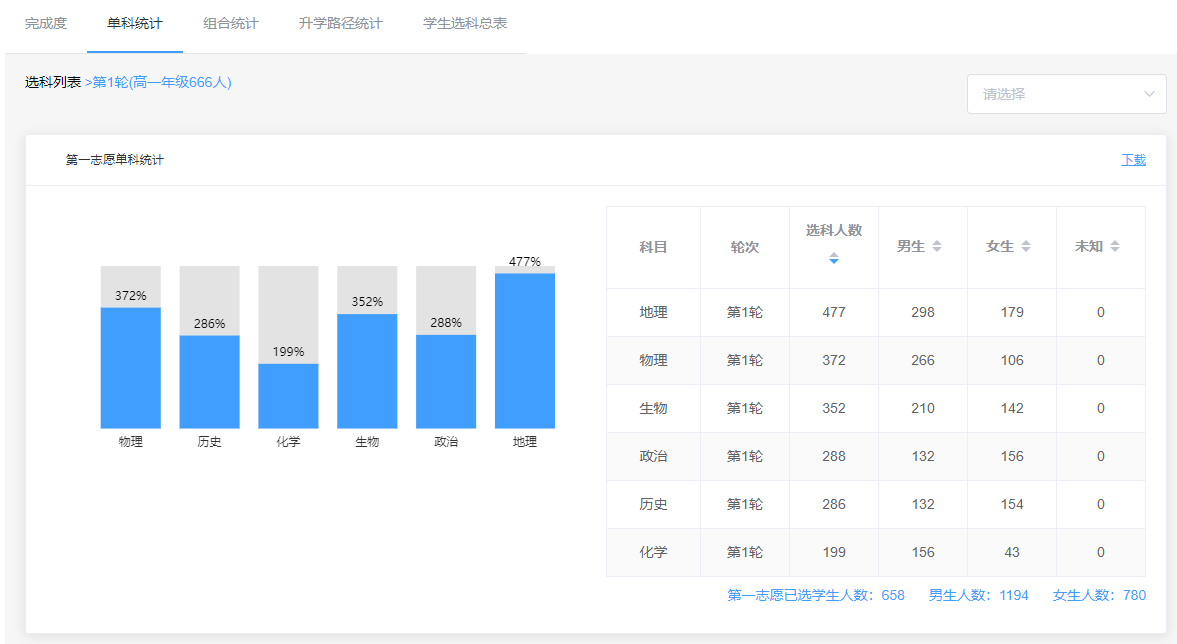Select 政治 cell in table
The image size is (1177, 644).
(653, 456)
